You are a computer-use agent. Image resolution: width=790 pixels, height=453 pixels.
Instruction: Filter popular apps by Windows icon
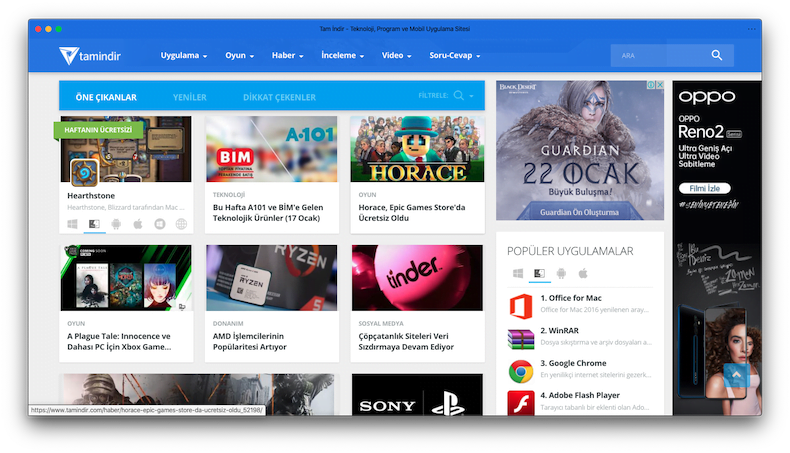pyautogui.click(x=517, y=273)
